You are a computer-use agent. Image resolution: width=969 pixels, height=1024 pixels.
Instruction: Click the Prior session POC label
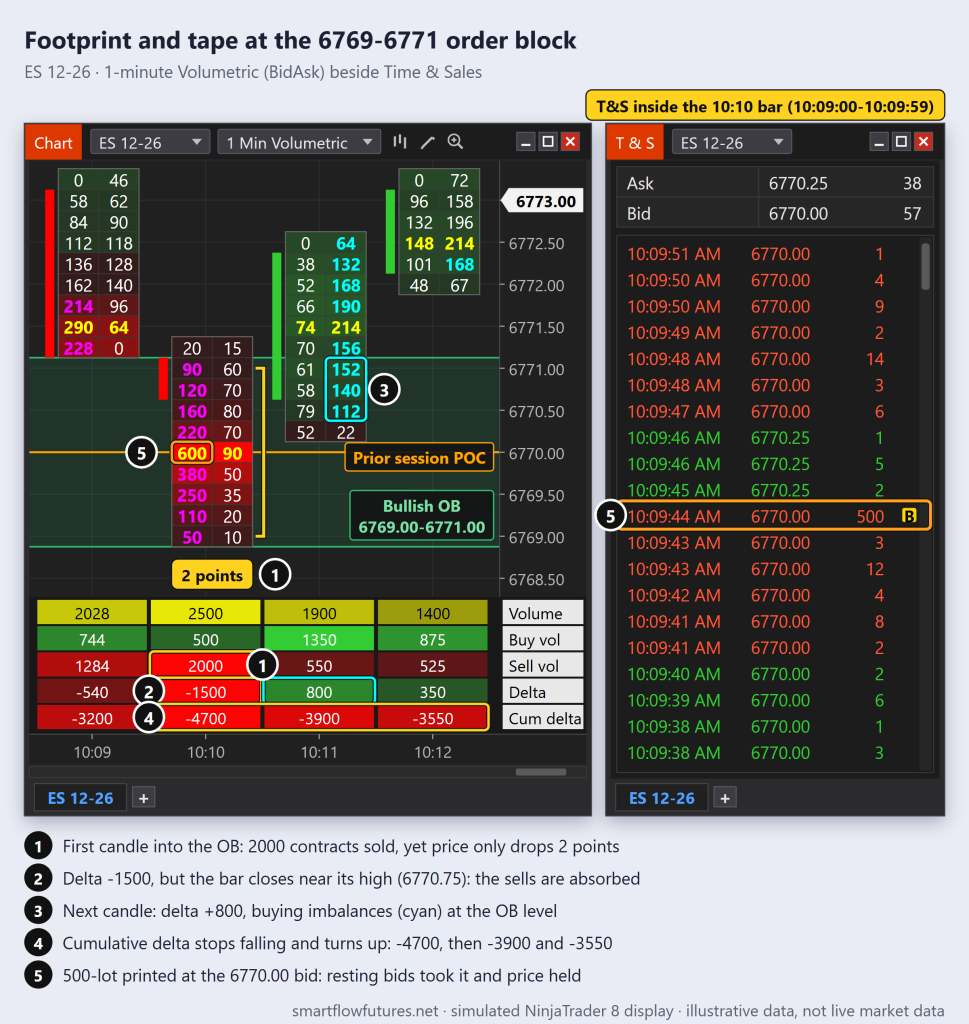pos(419,458)
